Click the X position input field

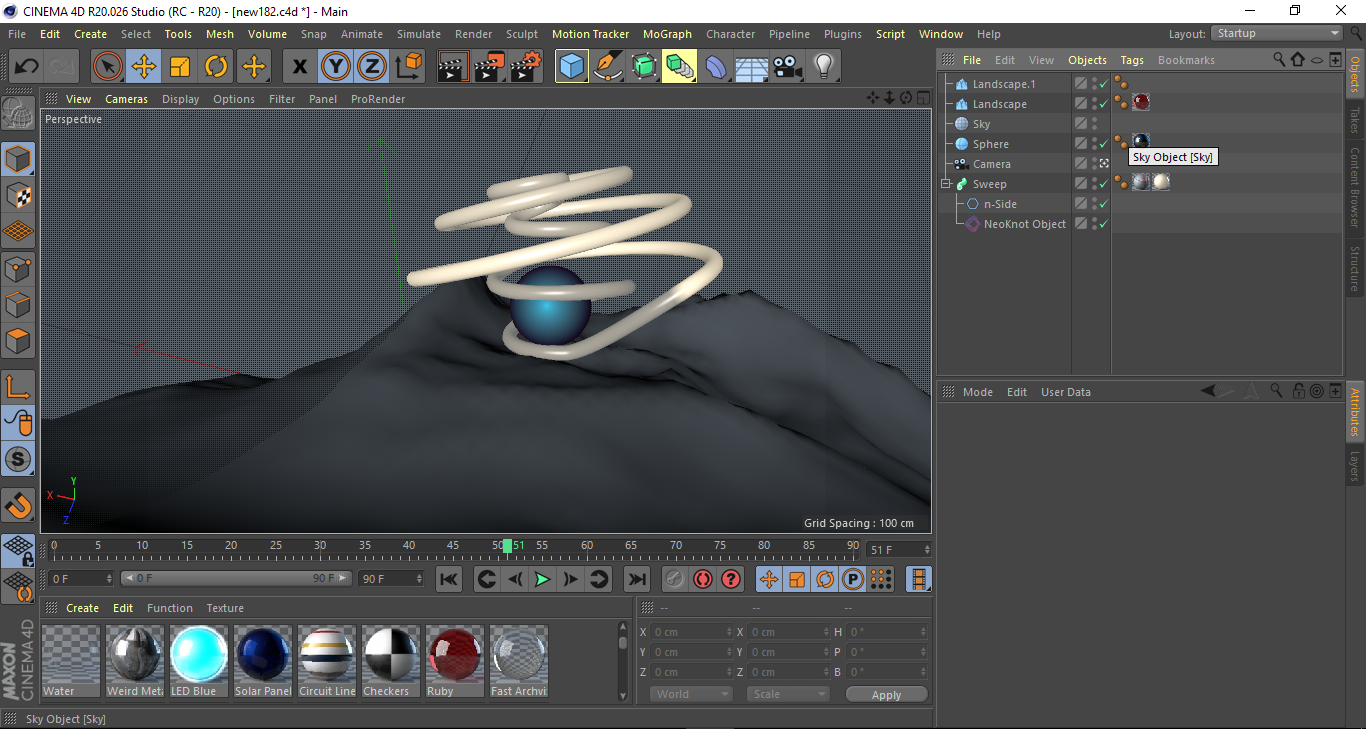[691, 632]
